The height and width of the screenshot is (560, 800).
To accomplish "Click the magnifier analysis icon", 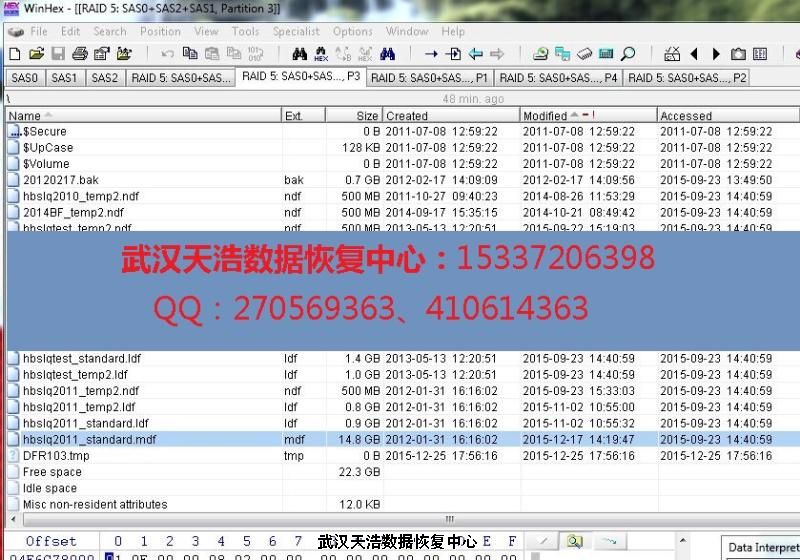I will 628,54.
